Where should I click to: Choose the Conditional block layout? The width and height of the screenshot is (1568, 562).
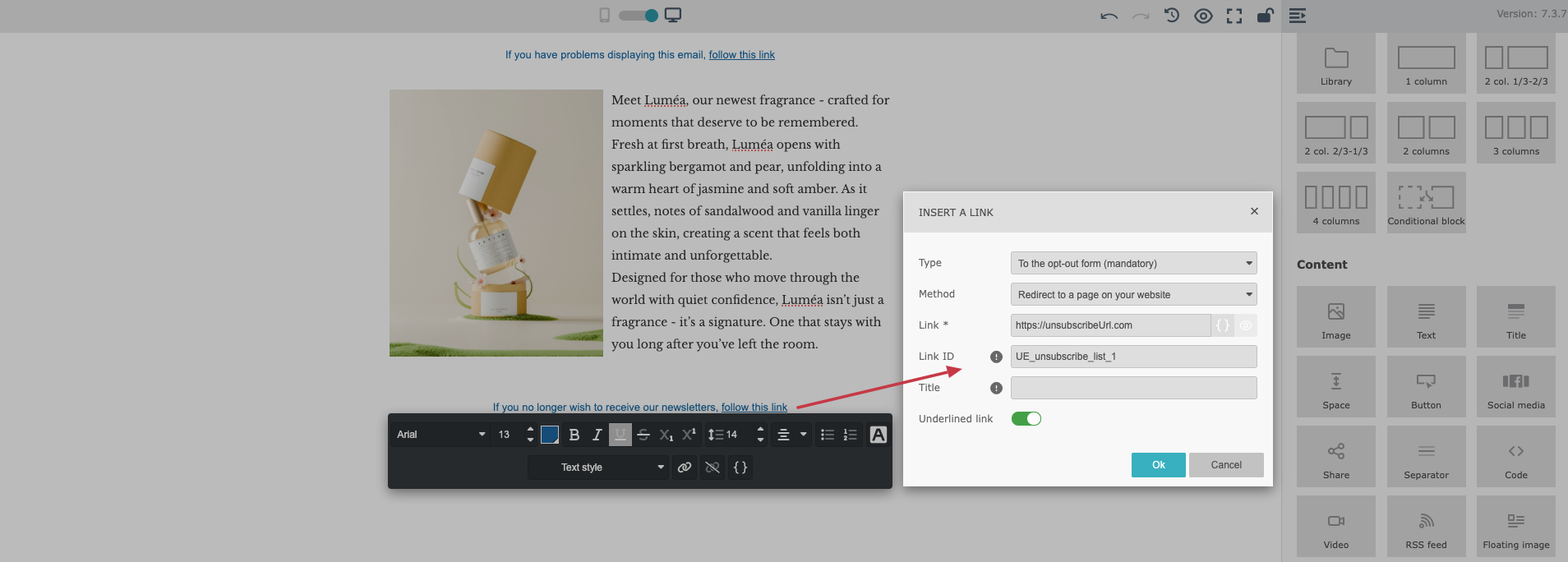(x=1426, y=202)
